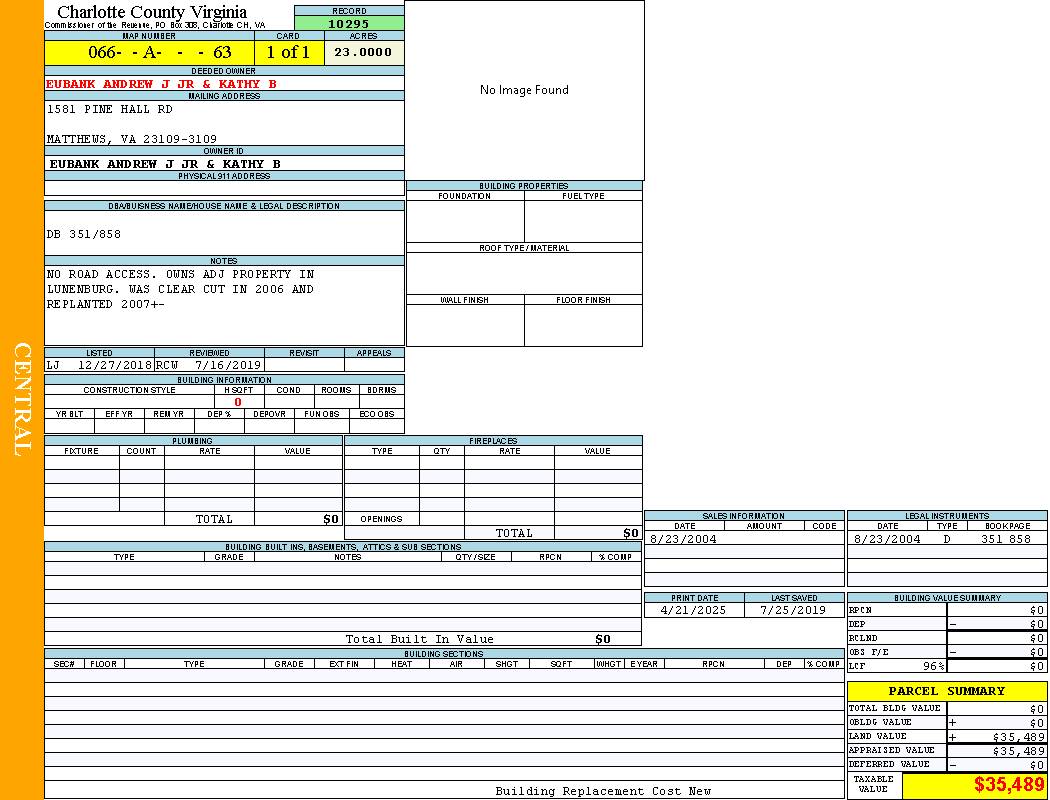Click the sales information date 8/23/2004
Viewport: 1050px width, 800px height.
point(683,539)
